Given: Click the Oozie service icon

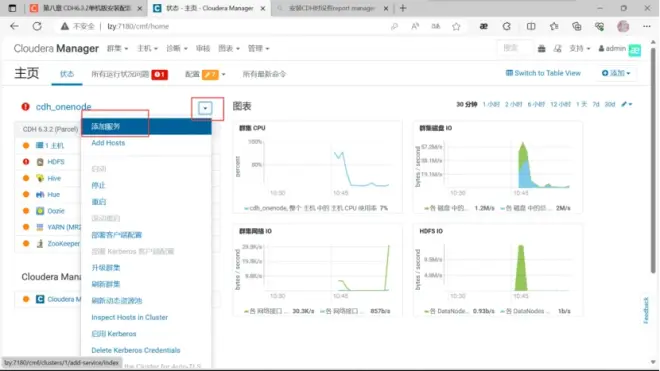Looking at the screenshot, I should coord(40,211).
